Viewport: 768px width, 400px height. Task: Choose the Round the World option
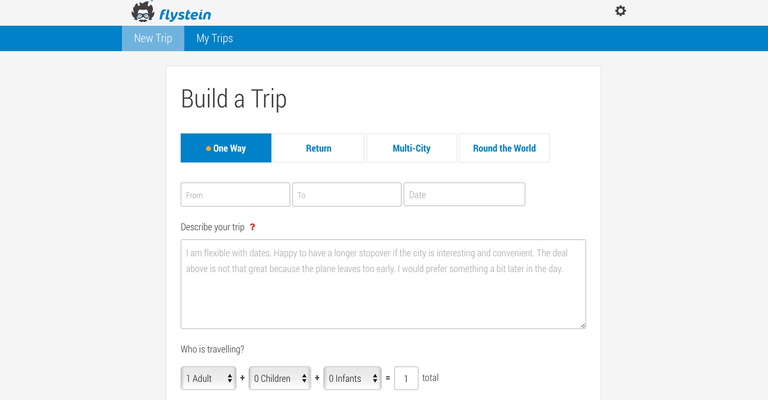(504, 148)
